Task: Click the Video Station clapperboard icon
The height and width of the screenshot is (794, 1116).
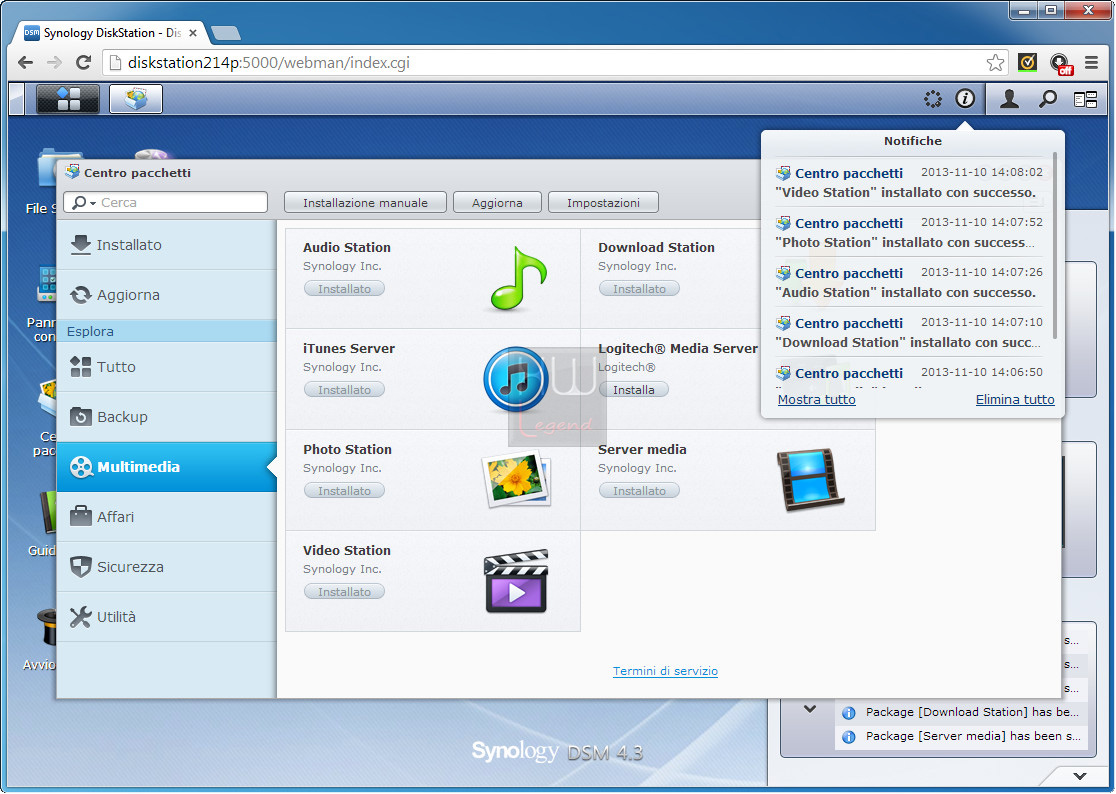Action: (517, 581)
